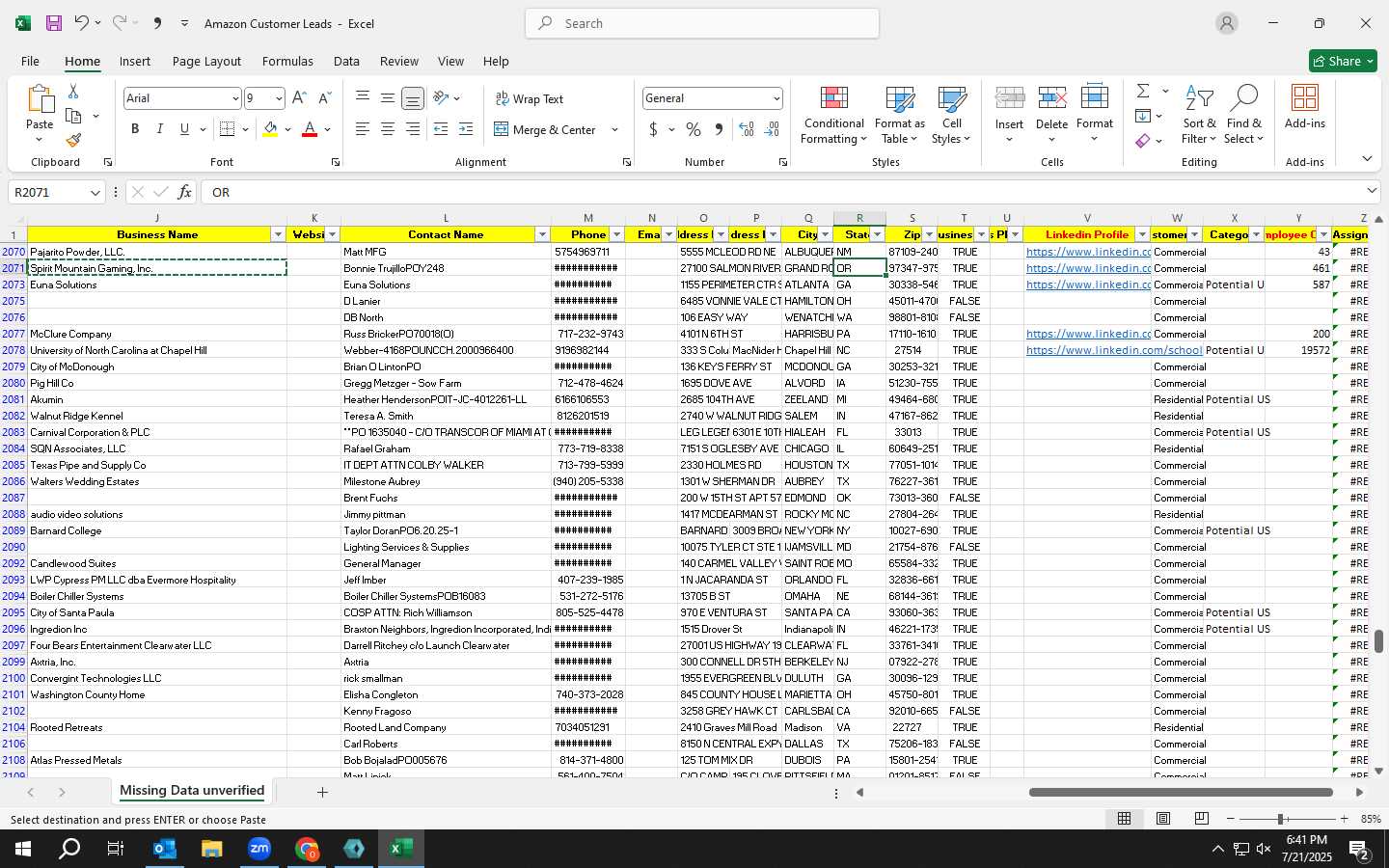Switch to the Review tab
The height and width of the screenshot is (868, 1389).
pos(398,61)
